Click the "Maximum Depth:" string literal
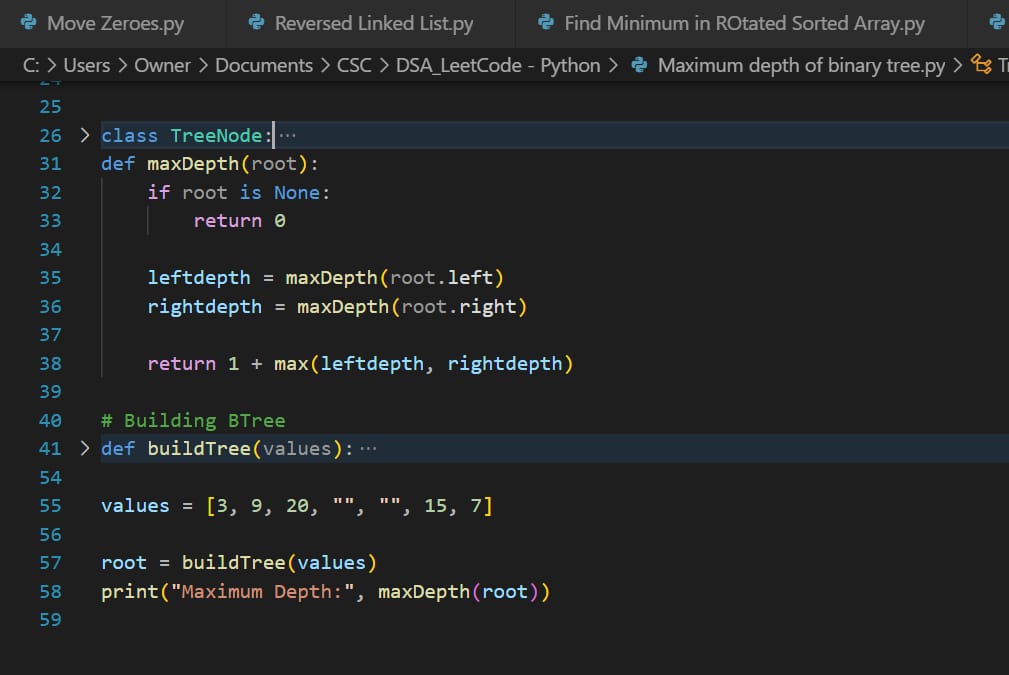1009x675 pixels. point(263,591)
